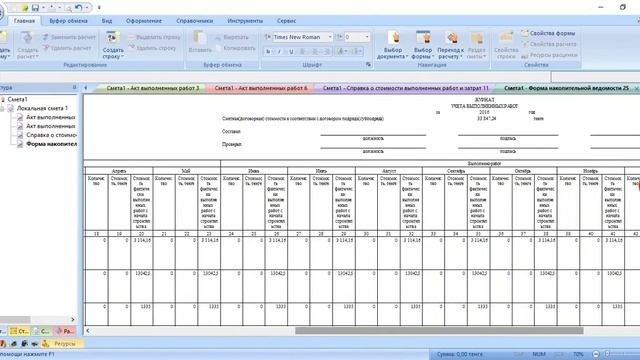Click the print preview magnifier icon
The height and width of the screenshot is (360, 640).
pyautogui.click(x=69, y=8)
